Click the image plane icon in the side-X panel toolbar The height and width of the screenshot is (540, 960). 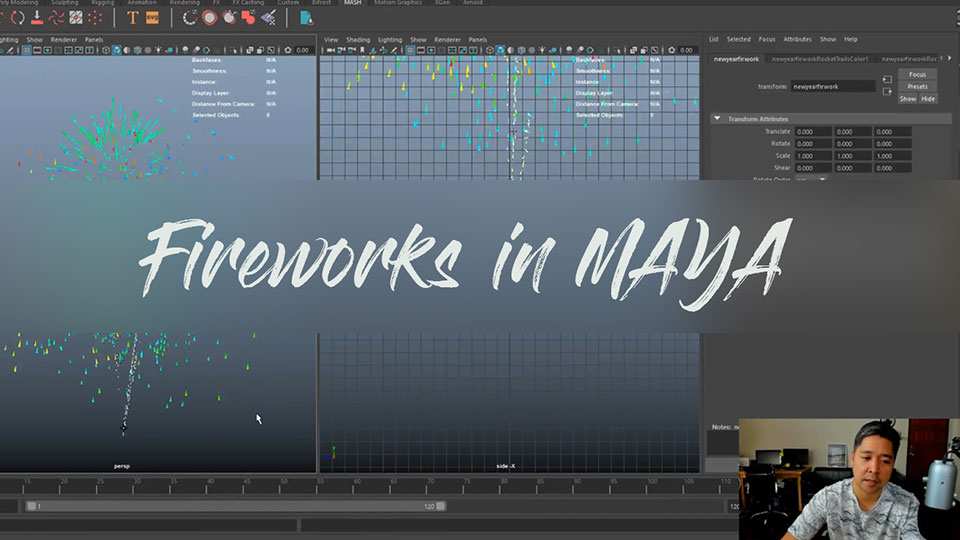click(x=373, y=50)
